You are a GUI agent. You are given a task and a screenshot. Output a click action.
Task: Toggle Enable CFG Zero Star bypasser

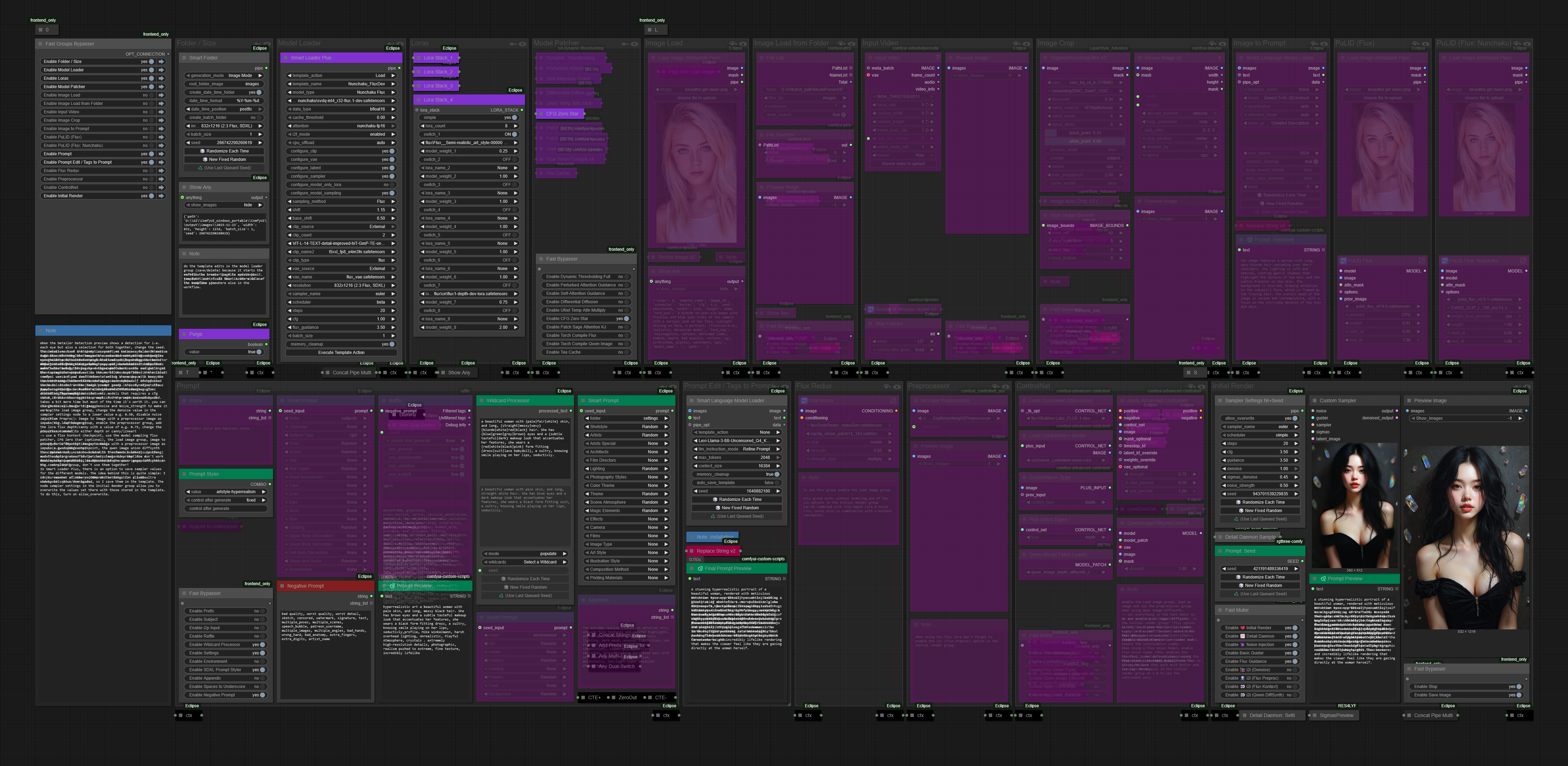626,319
